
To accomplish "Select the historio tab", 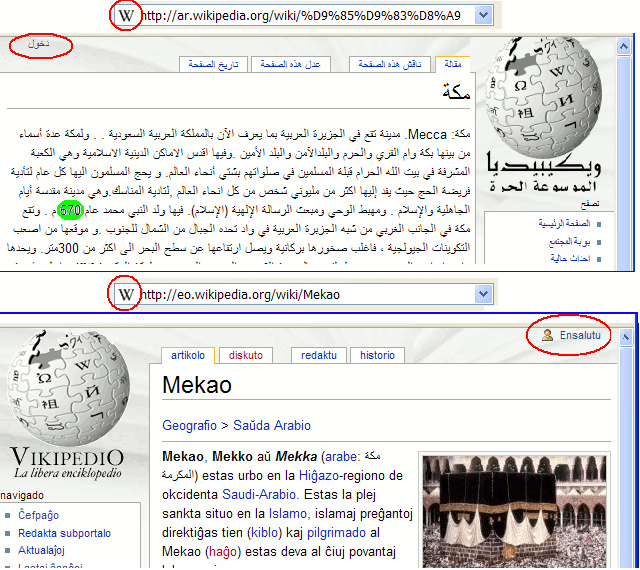I will tap(377, 355).
